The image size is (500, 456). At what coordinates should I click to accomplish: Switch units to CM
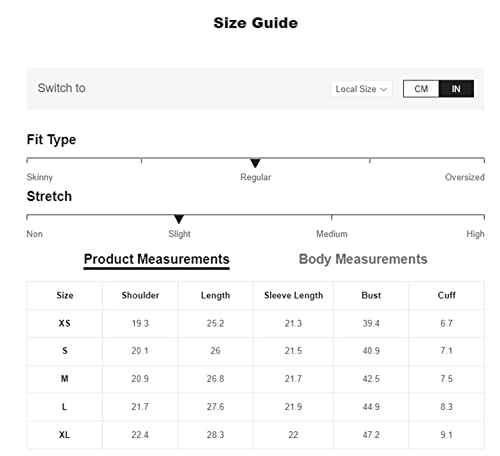(x=421, y=89)
